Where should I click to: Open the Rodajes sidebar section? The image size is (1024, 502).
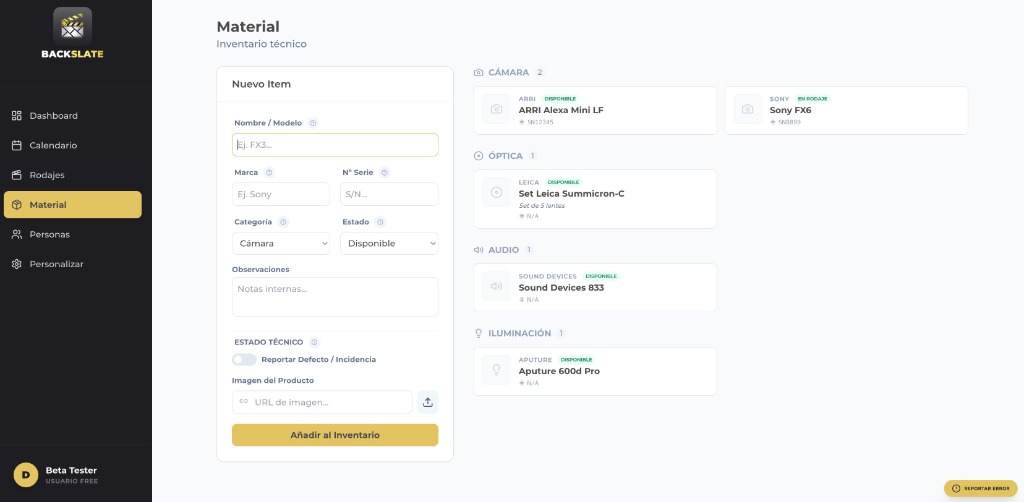47,175
